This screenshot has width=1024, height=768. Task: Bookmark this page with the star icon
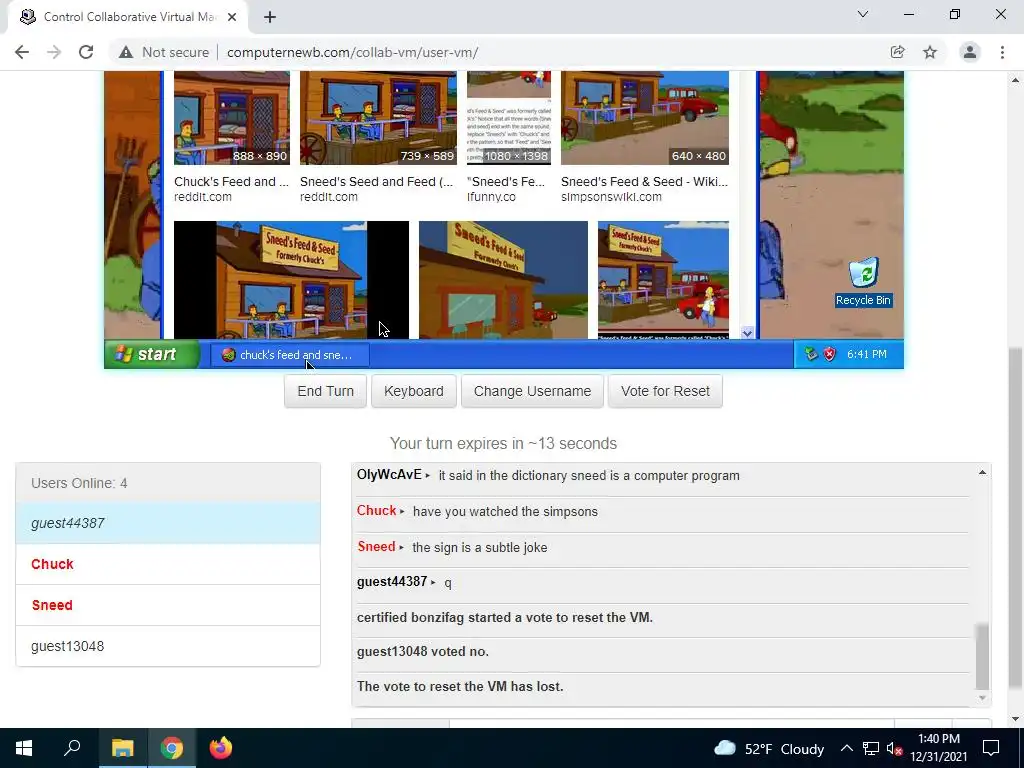[x=930, y=52]
